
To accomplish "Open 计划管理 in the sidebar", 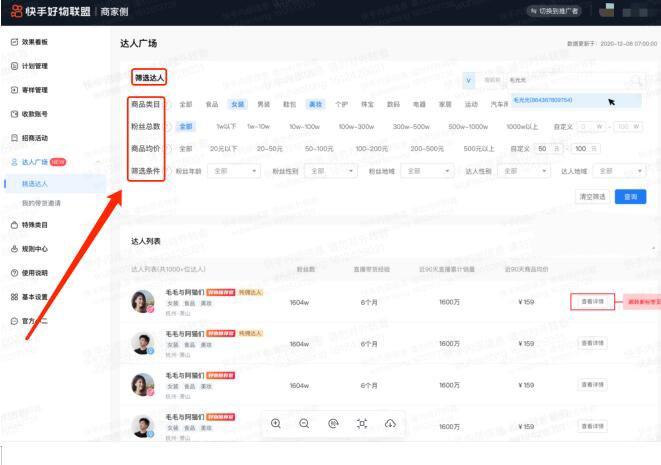I will click(x=35, y=66).
